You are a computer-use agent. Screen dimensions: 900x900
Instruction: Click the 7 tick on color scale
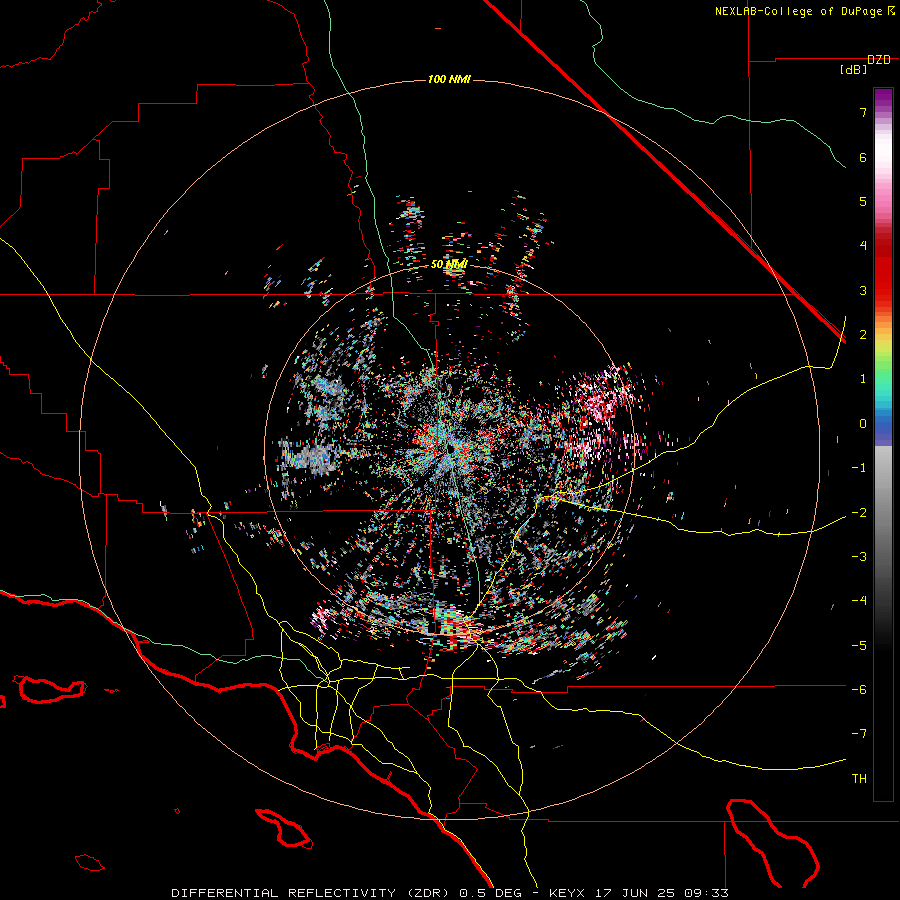point(863,112)
